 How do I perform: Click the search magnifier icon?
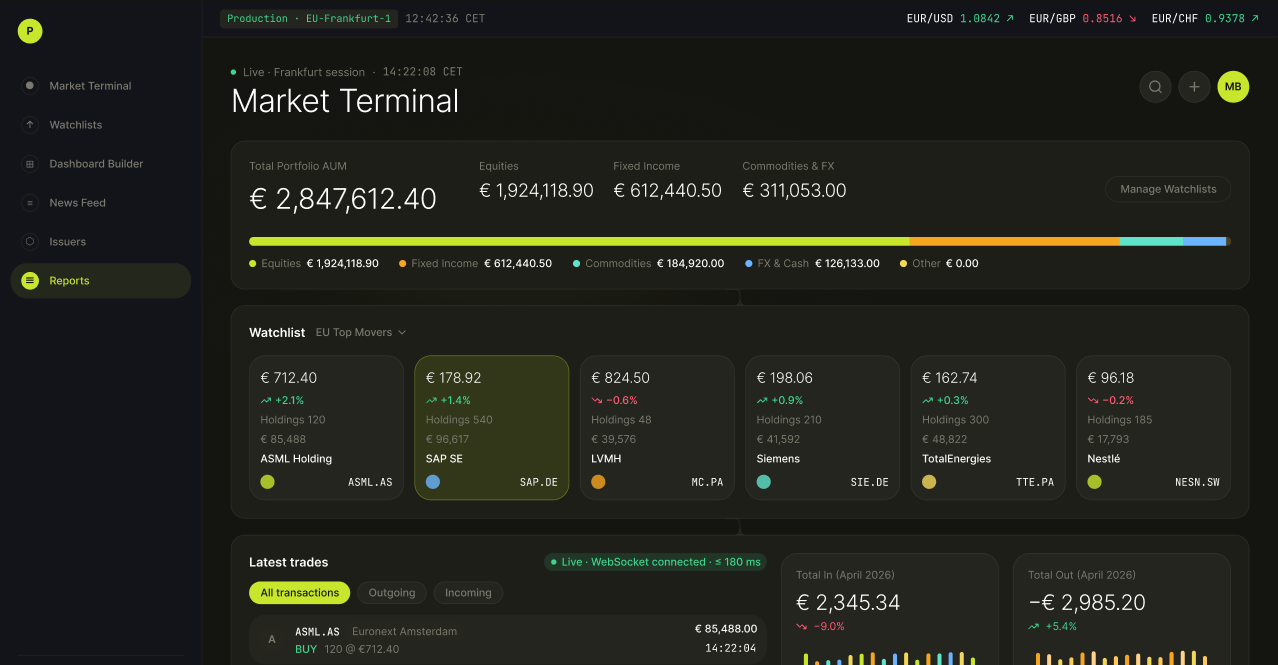pos(1155,87)
